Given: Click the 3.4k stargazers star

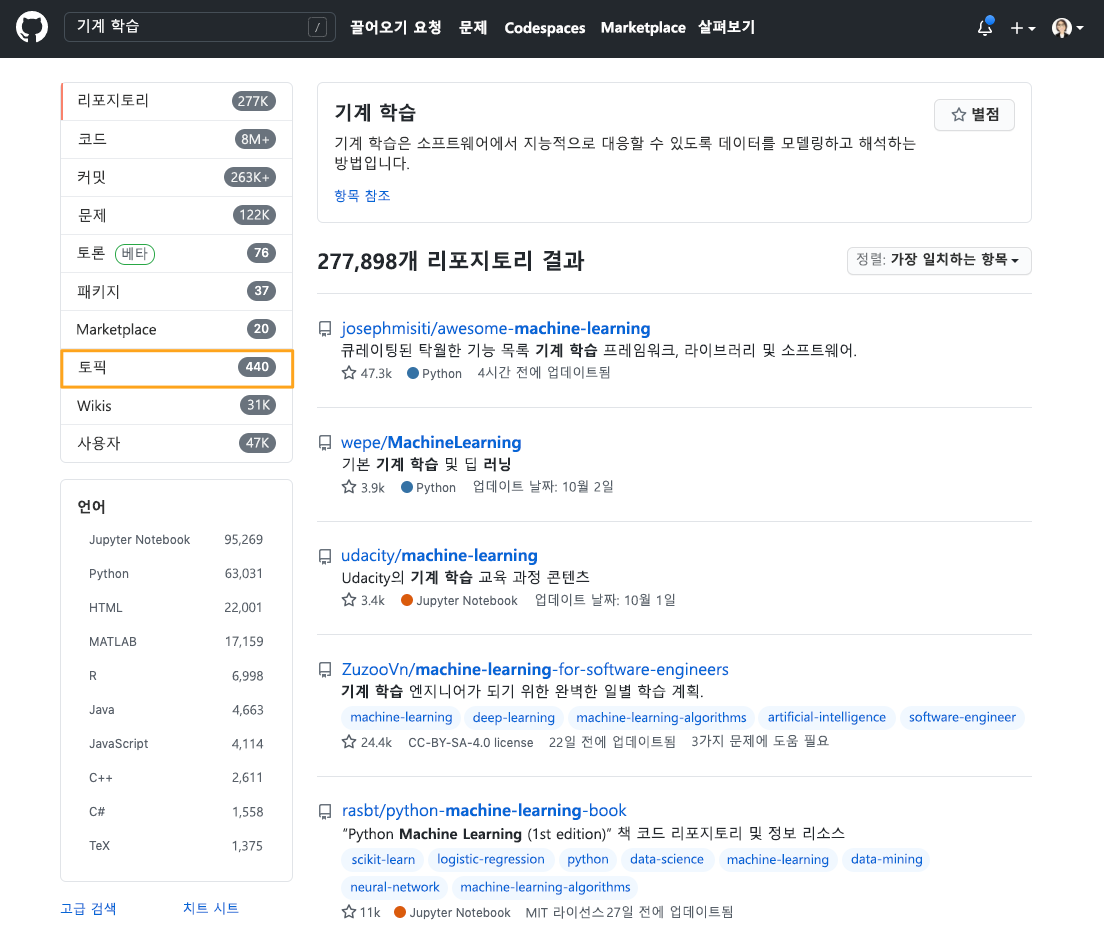Looking at the screenshot, I should [x=349, y=600].
